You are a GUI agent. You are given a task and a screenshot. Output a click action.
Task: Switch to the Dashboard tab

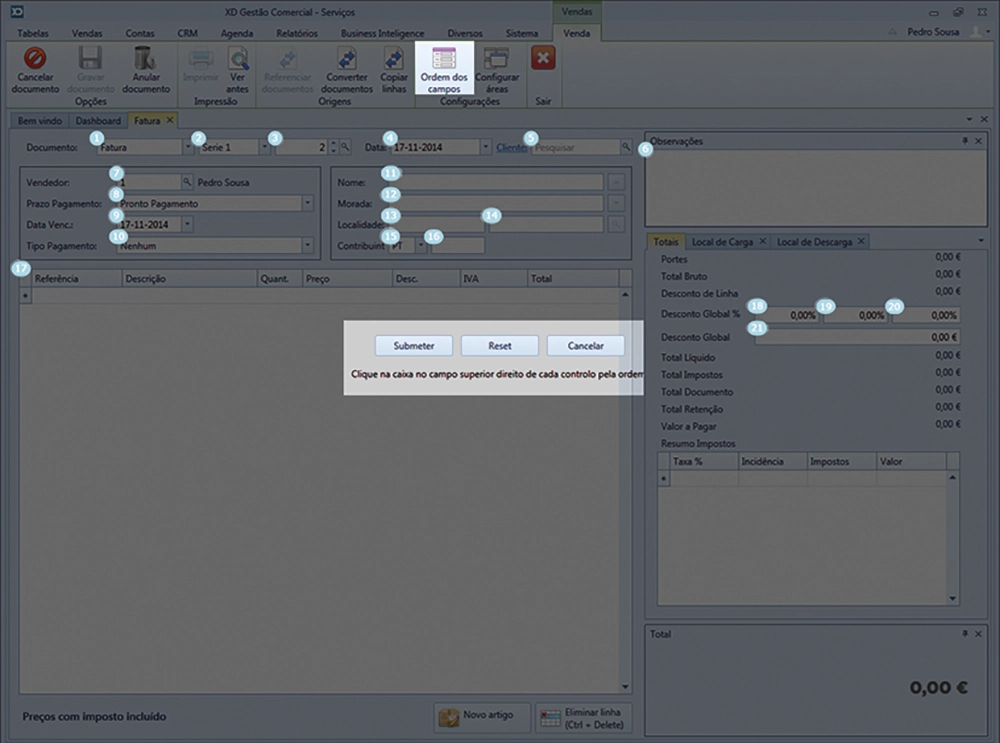[x=99, y=121]
